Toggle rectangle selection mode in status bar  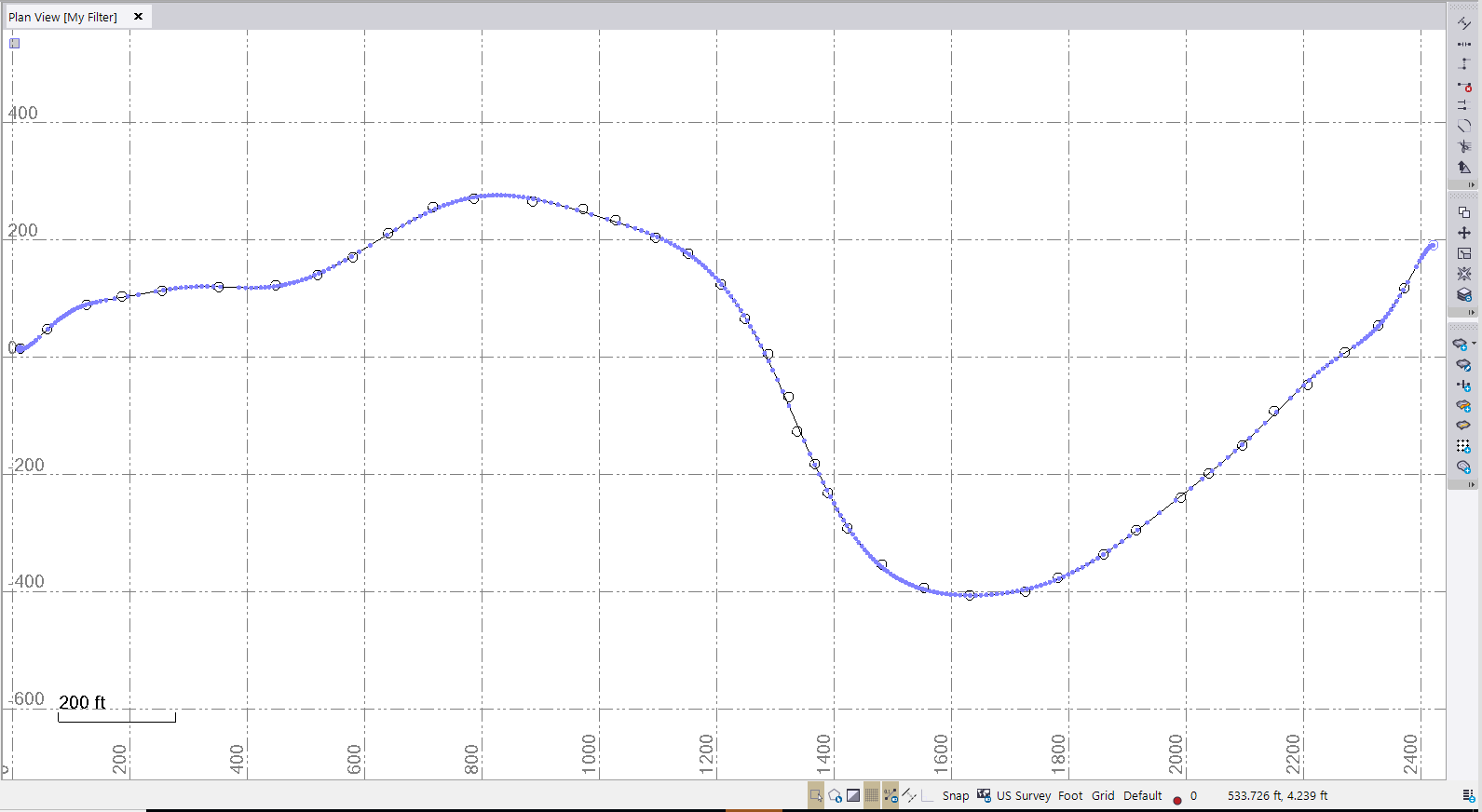816,795
